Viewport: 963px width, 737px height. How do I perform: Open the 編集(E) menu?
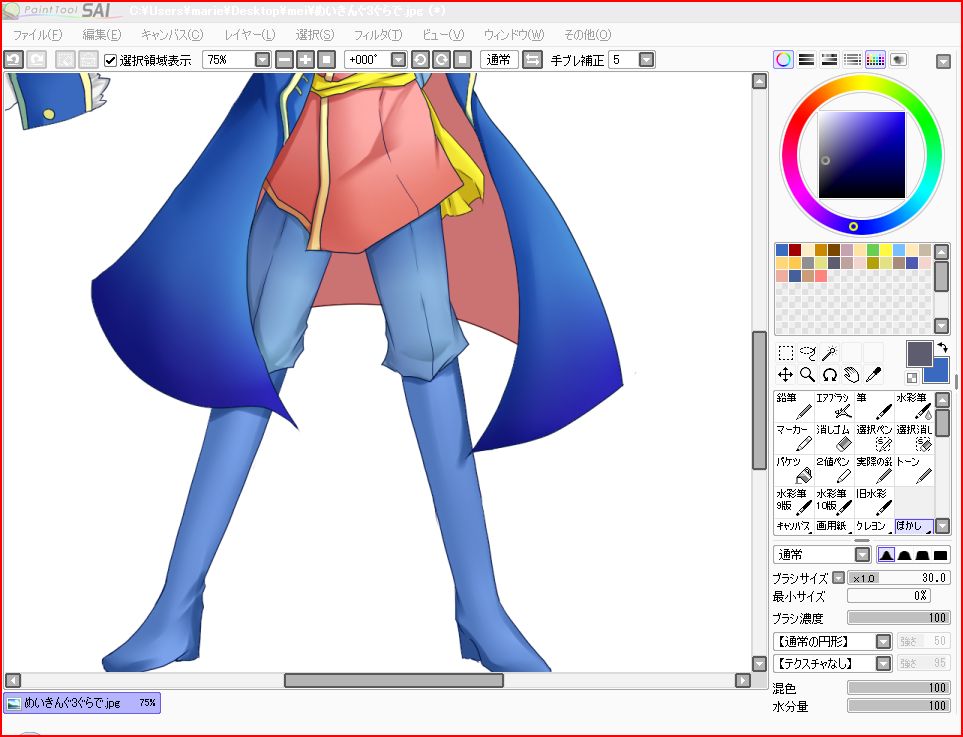click(102, 35)
